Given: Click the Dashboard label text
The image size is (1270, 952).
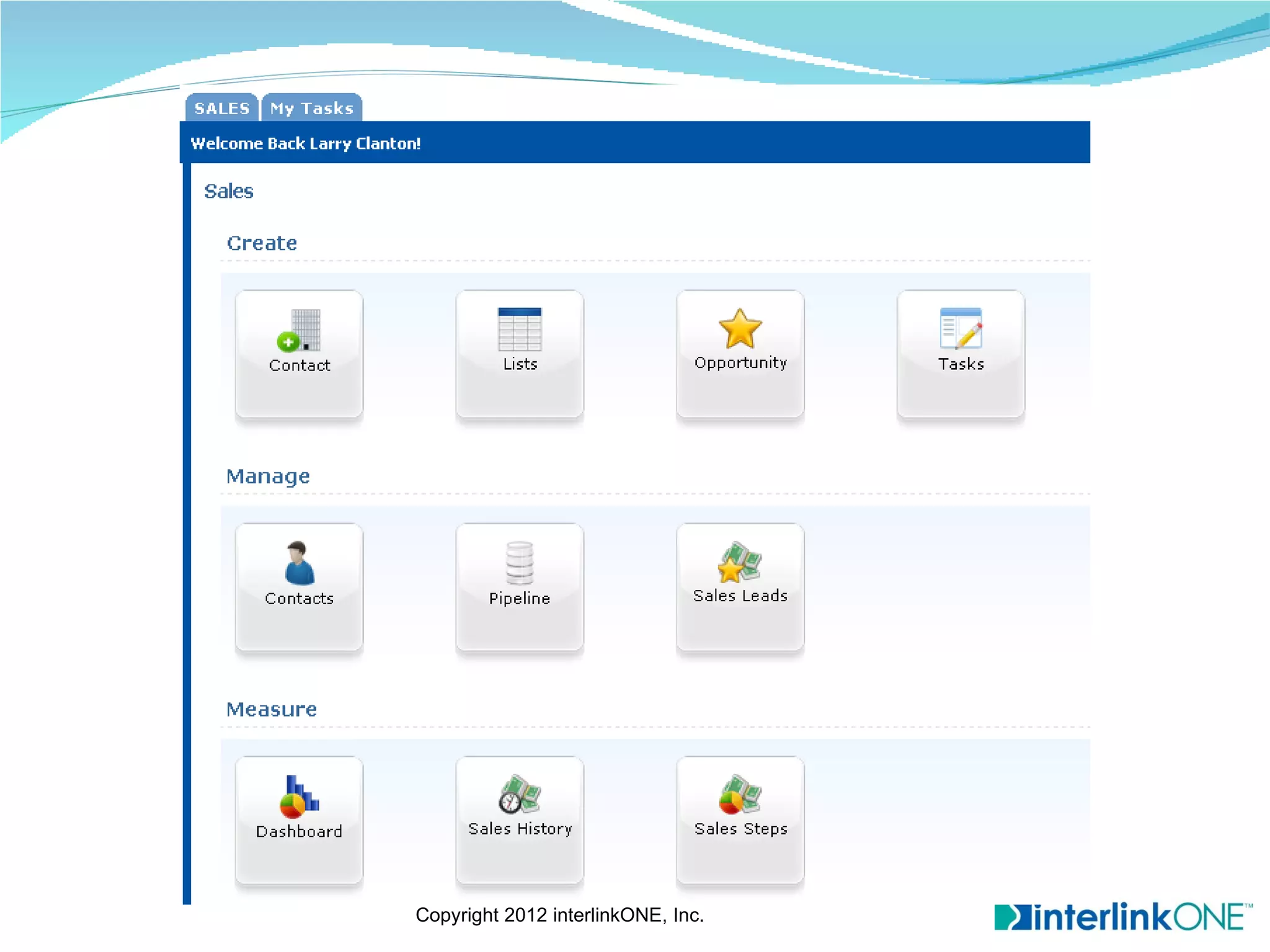Looking at the screenshot, I should (x=300, y=832).
